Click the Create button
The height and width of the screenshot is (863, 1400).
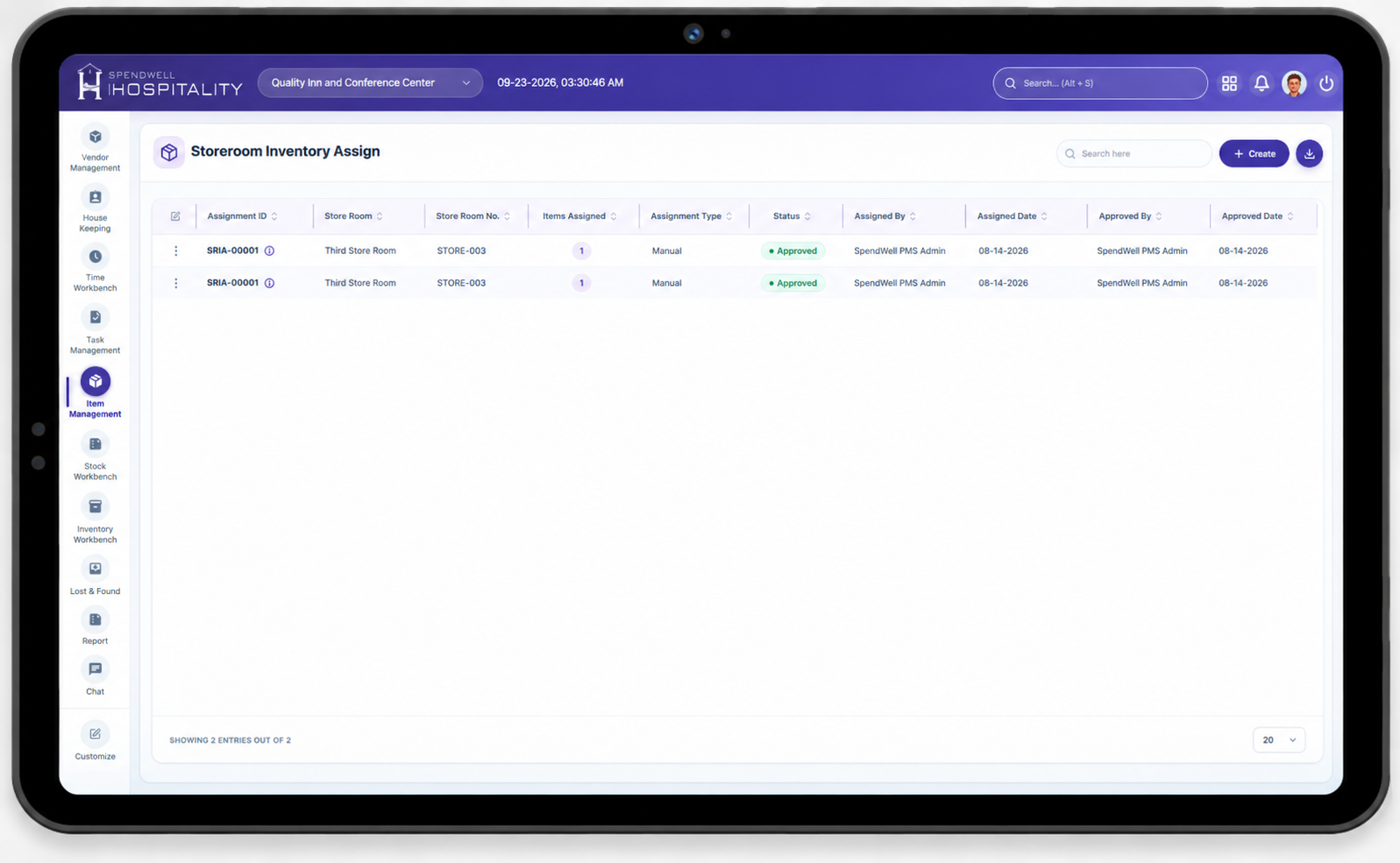(x=1254, y=153)
